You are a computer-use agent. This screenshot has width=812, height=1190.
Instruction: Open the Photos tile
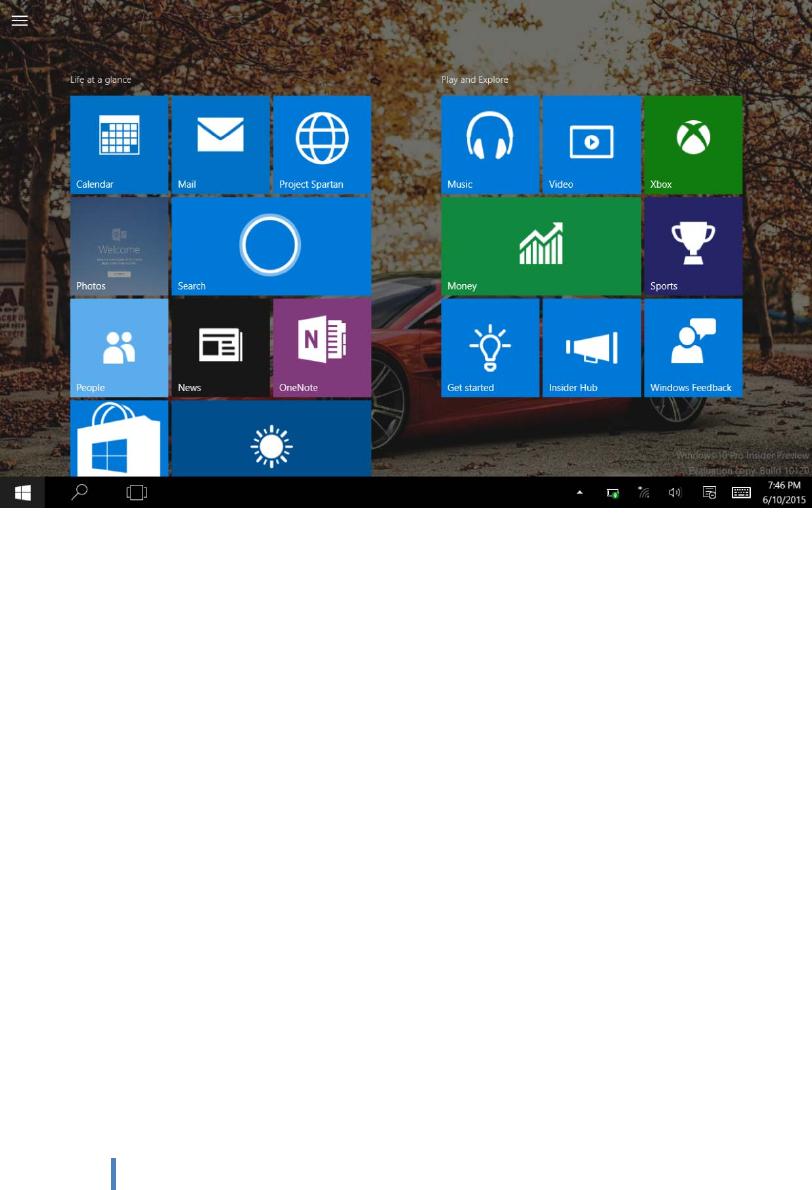point(119,246)
